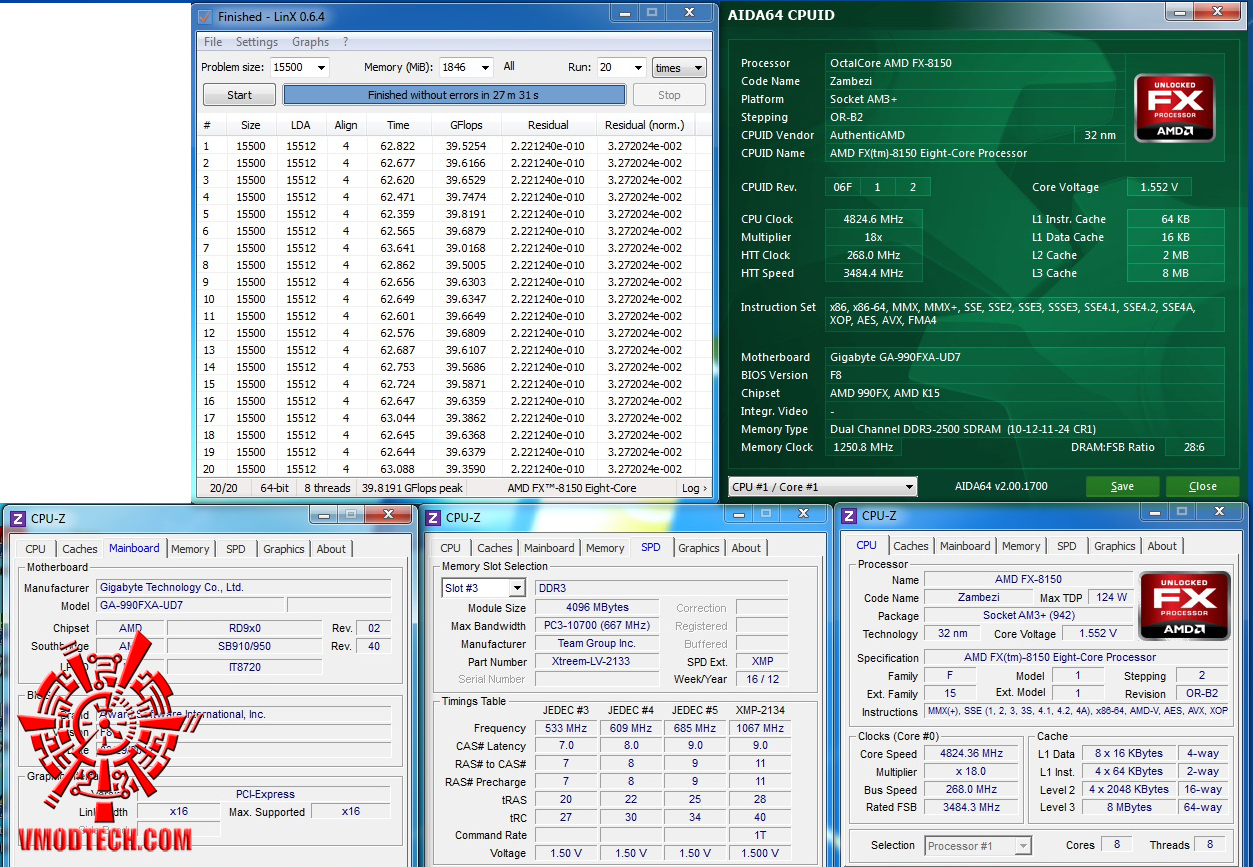Open the 'times' run mode dropdown
The image size is (1253, 867).
(x=679, y=68)
